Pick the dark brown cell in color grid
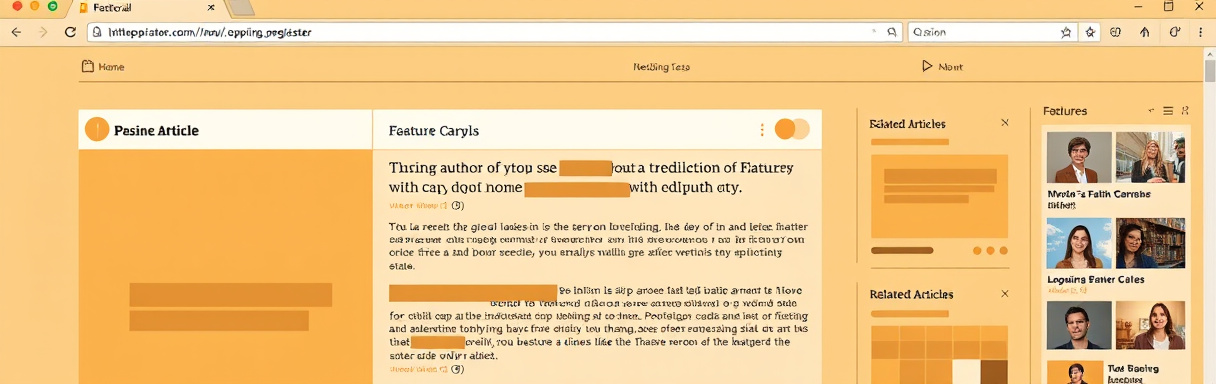Viewport: 1216px width, 384px height. point(994,372)
